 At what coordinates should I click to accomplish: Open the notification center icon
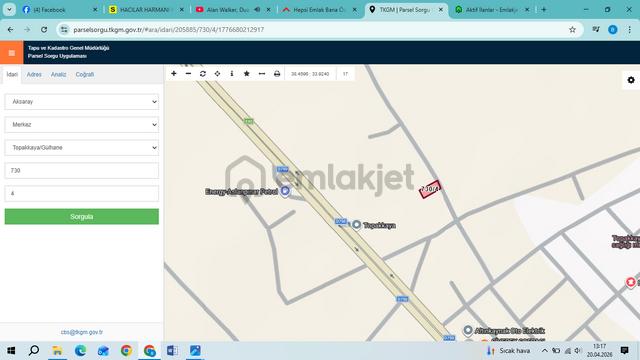(x=624, y=350)
